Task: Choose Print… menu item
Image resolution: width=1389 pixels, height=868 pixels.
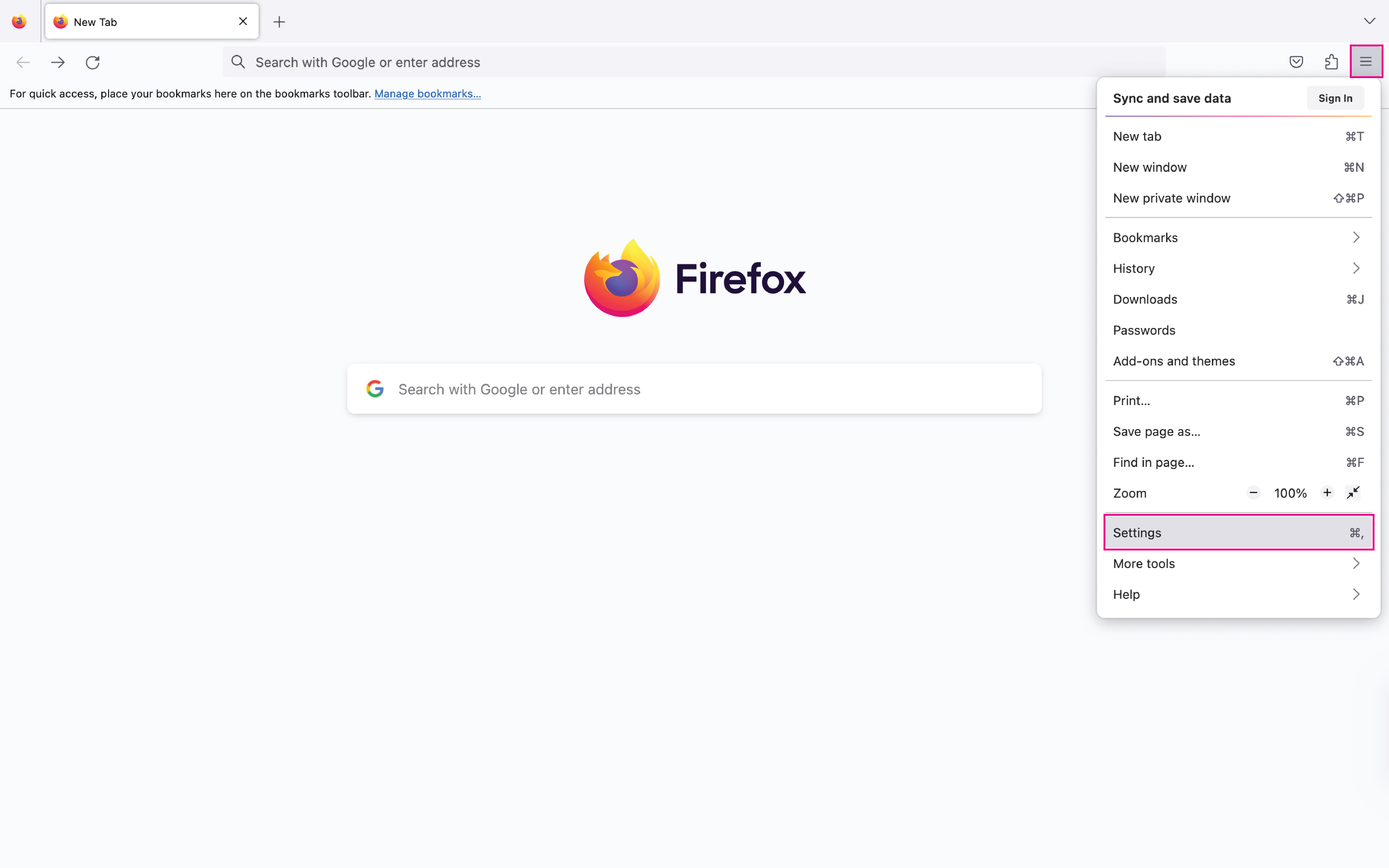Action: [x=1239, y=401]
